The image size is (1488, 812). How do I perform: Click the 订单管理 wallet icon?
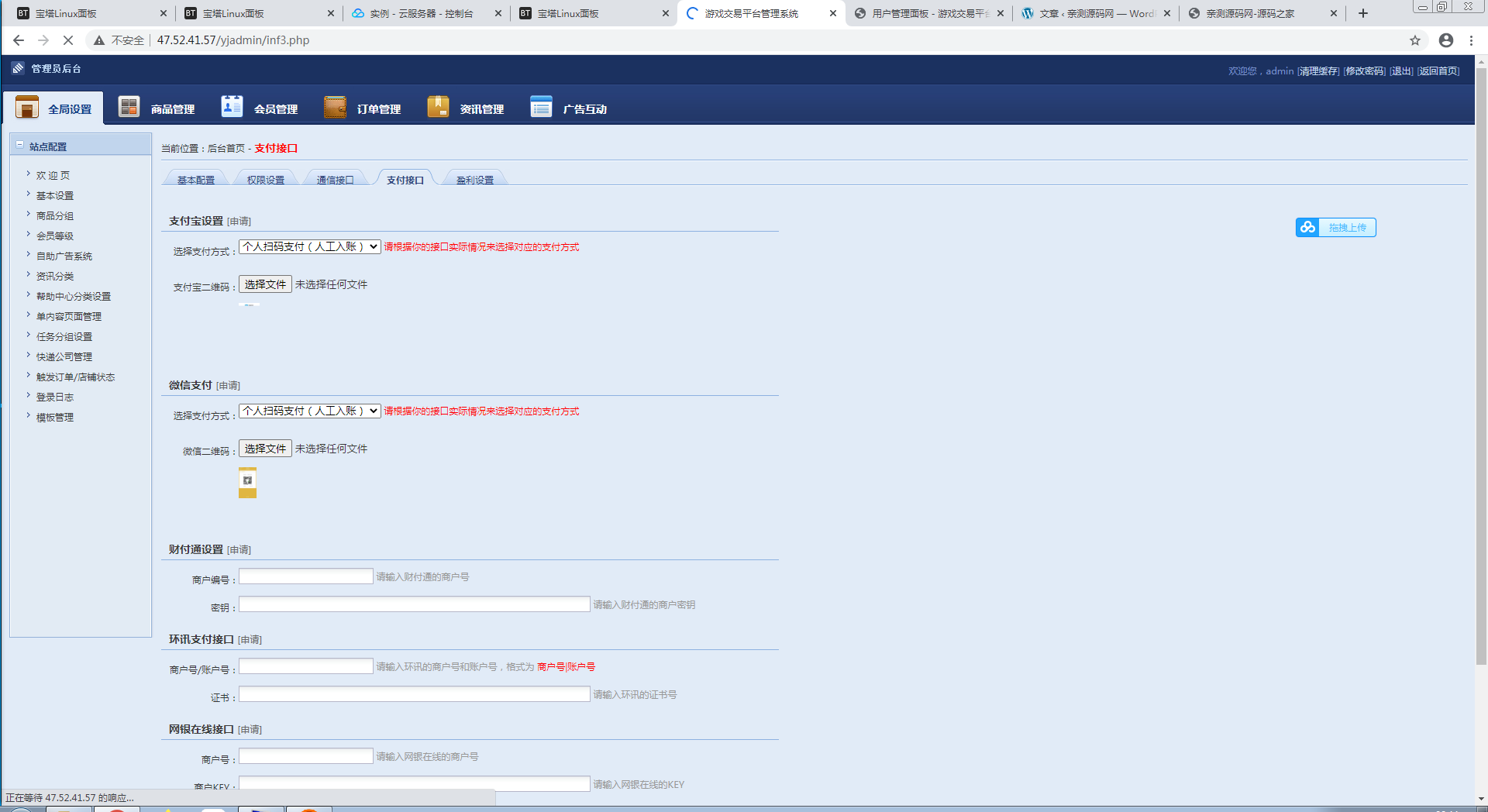pos(335,107)
